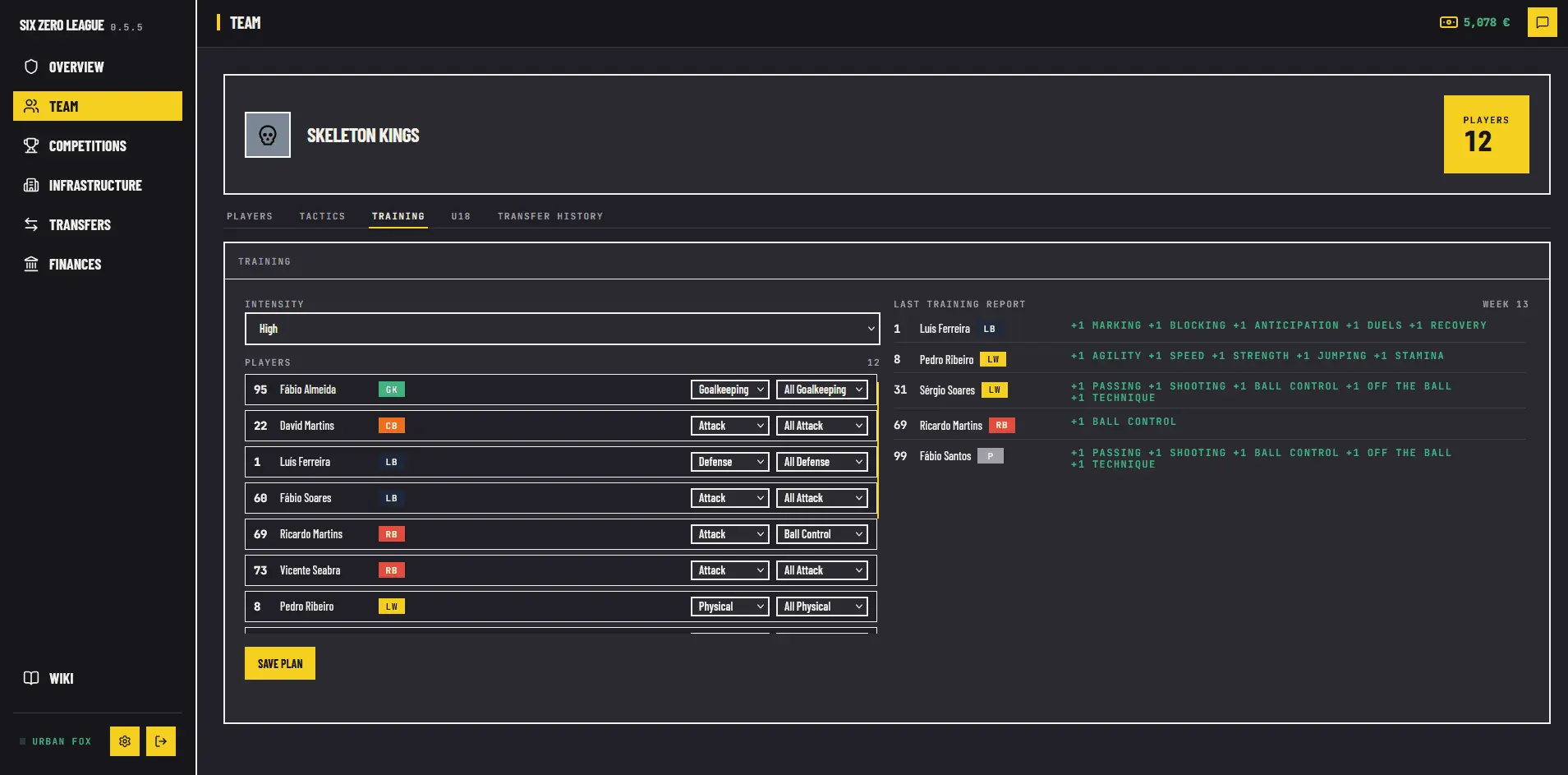This screenshot has height=775, width=1568.
Task: Open Competitions in the sidebar
Action: click(98, 145)
